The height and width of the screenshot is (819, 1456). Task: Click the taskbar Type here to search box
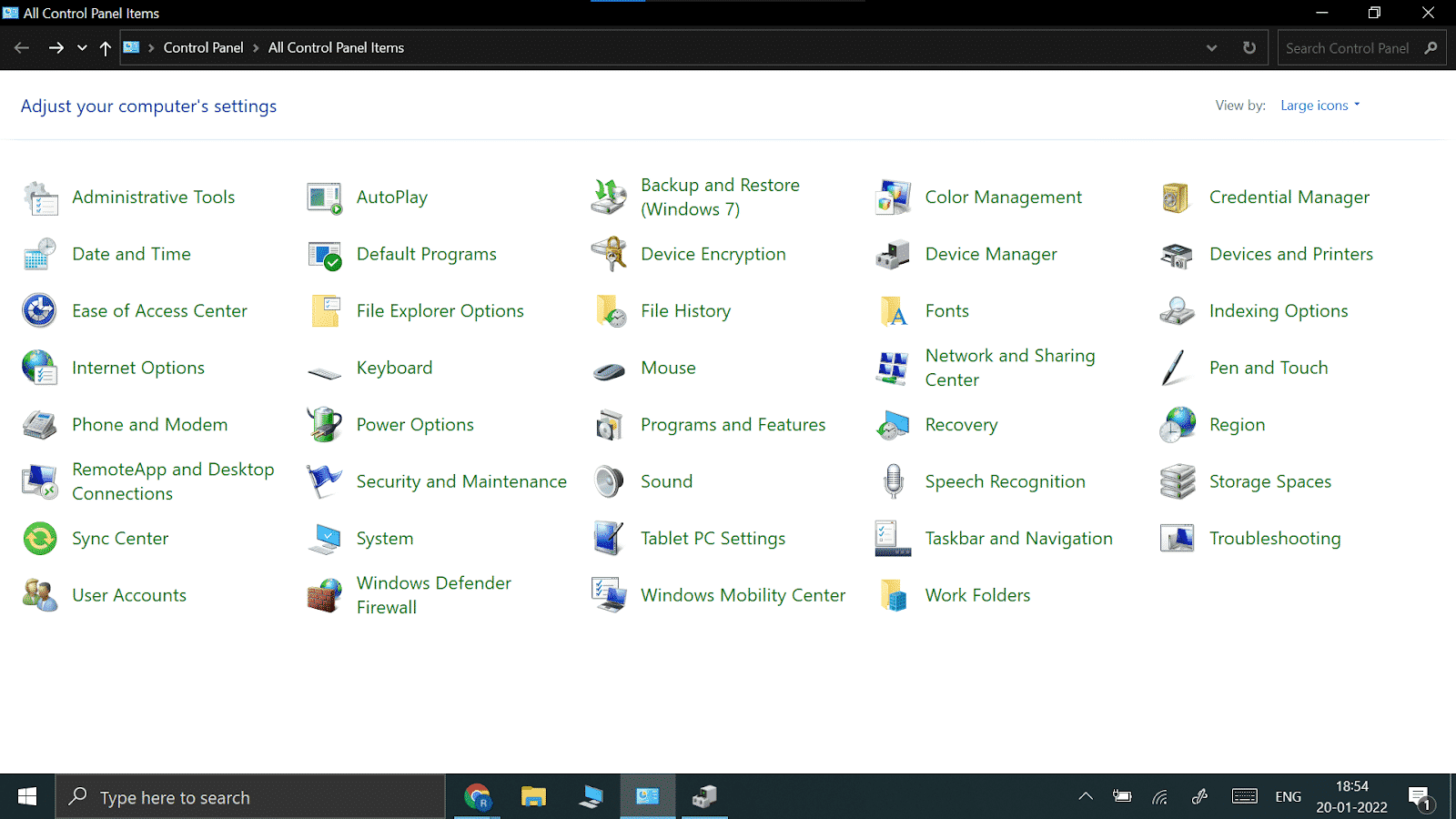[x=250, y=797]
